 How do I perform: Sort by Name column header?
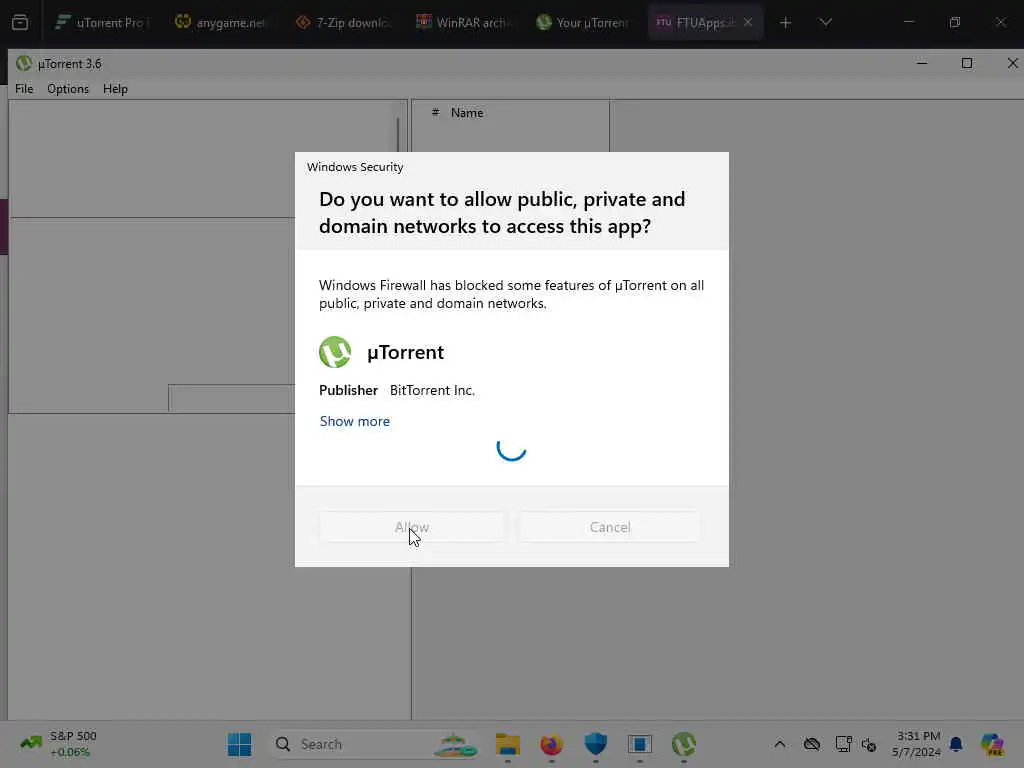coord(467,113)
